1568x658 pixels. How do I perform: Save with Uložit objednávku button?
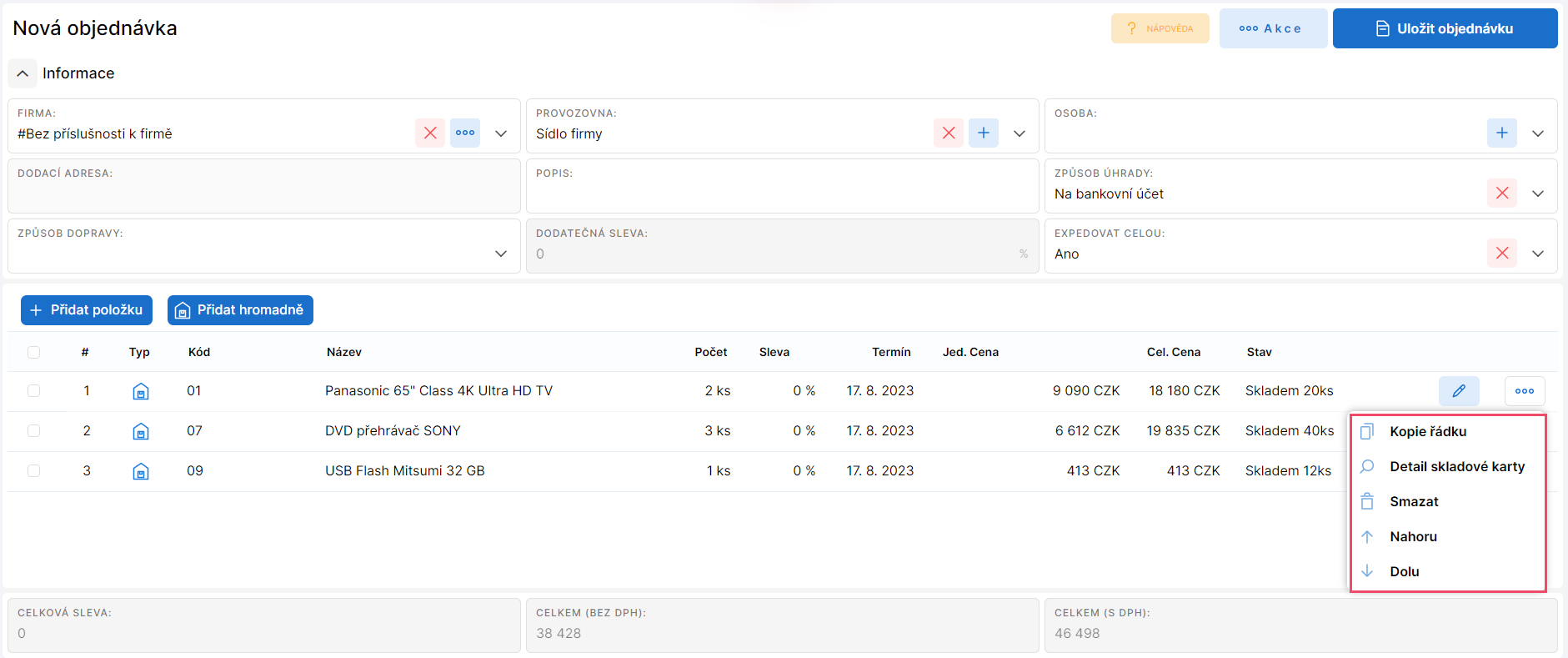[1445, 28]
